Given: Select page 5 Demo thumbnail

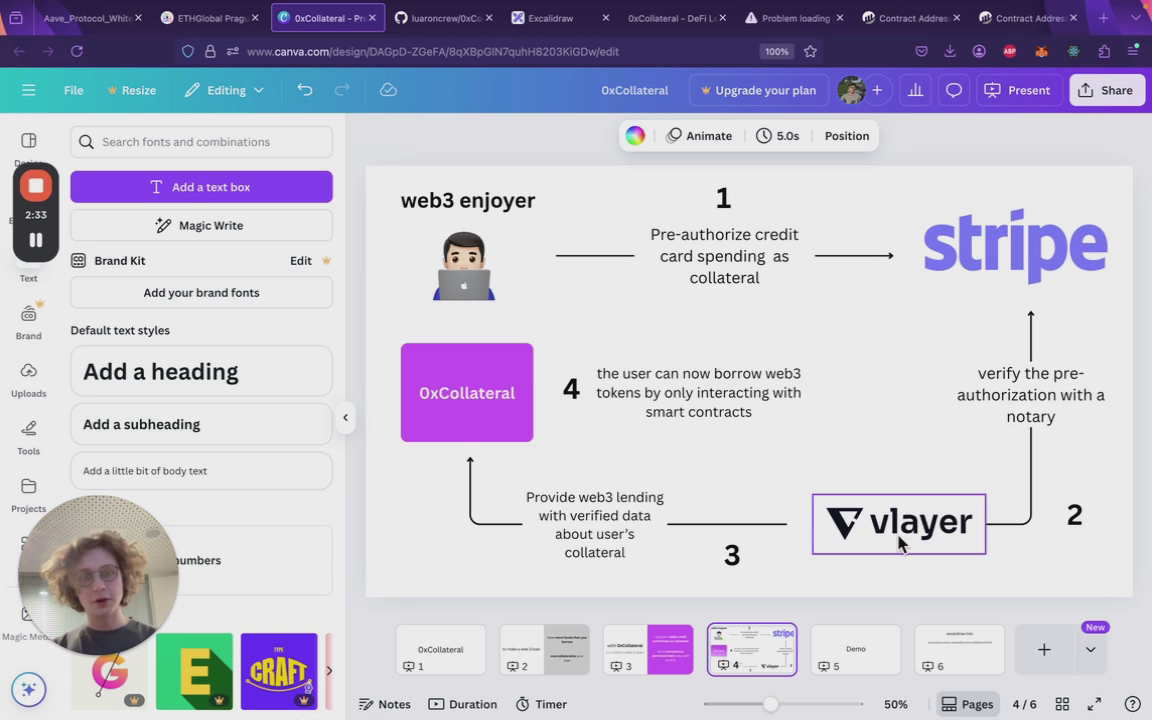Looking at the screenshot, I should pyautogui.click(x=856, y=649).
